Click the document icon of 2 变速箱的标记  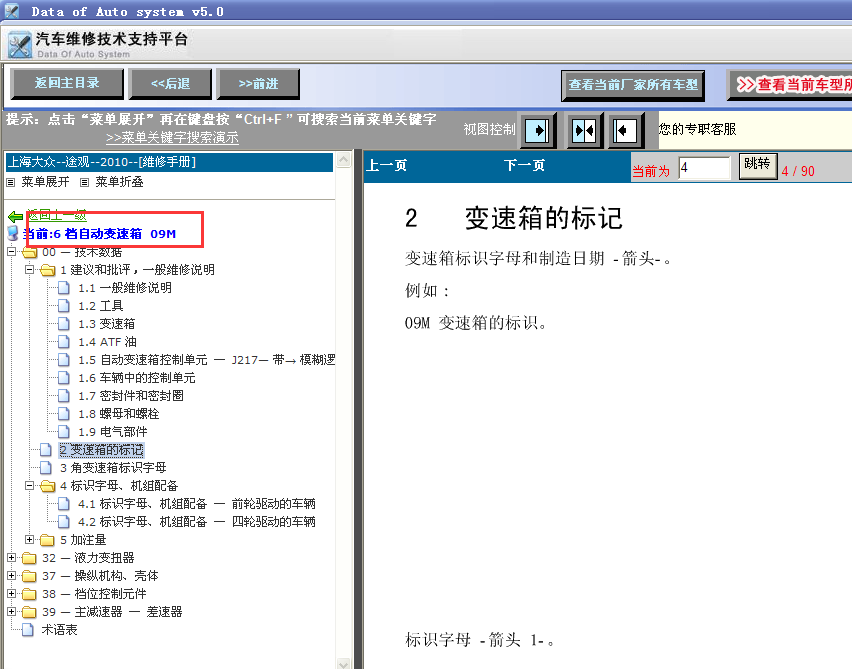coord(44,449)
